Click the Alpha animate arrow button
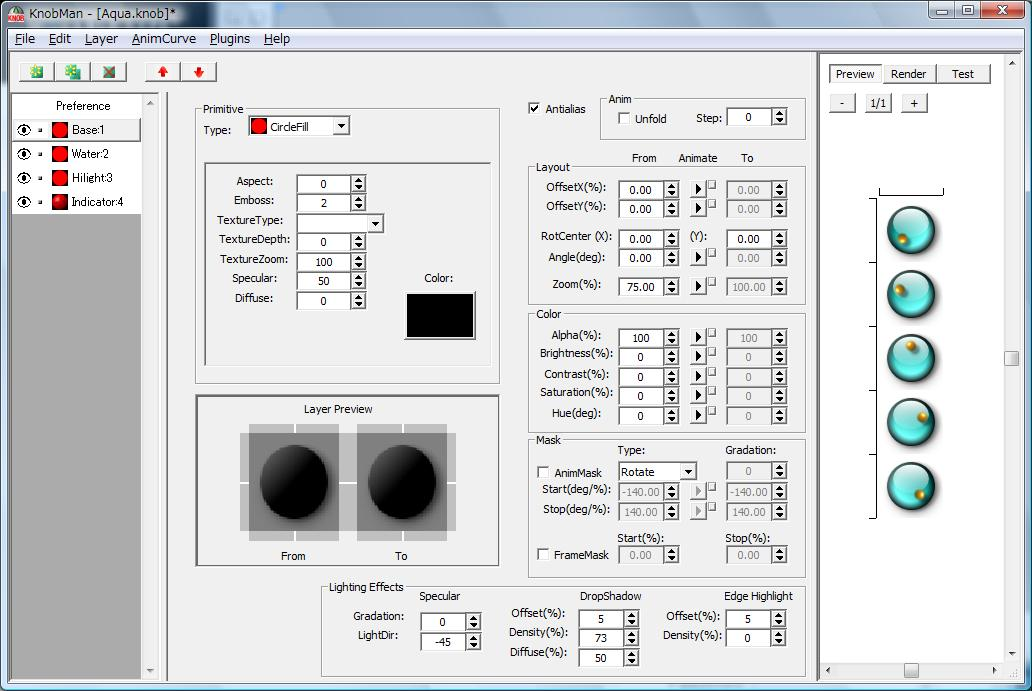Screen dimensions: 1032x691 coord(698,338)
